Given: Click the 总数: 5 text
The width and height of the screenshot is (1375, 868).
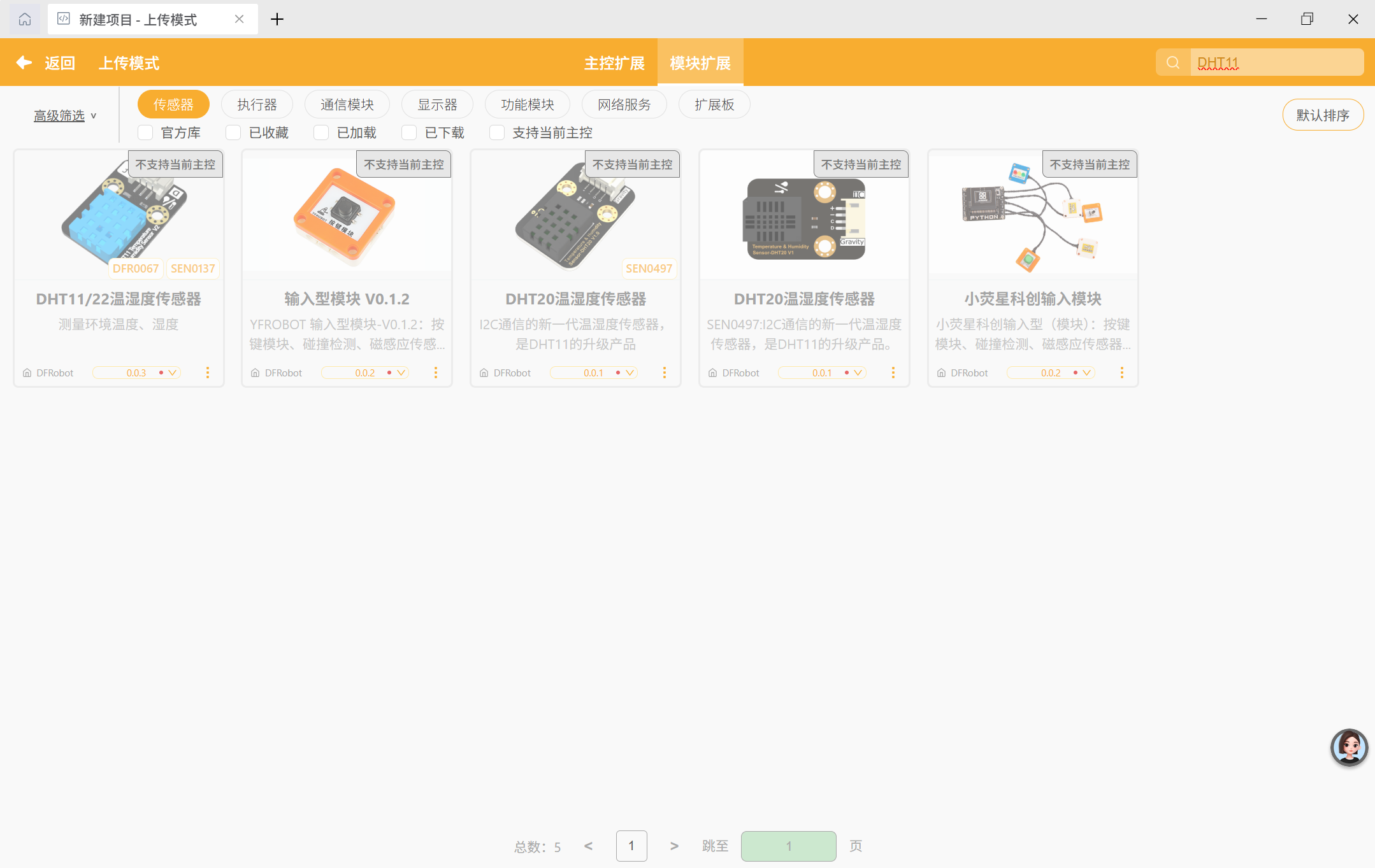Looking at the screenshot, I should click(538, 847).
